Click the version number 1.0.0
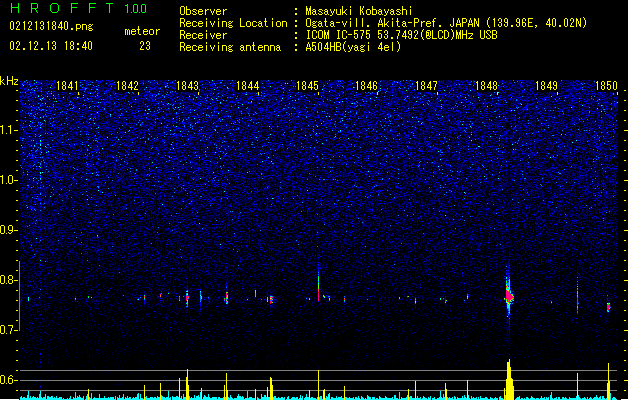629x400 pixels. click(x=135, y=8)
